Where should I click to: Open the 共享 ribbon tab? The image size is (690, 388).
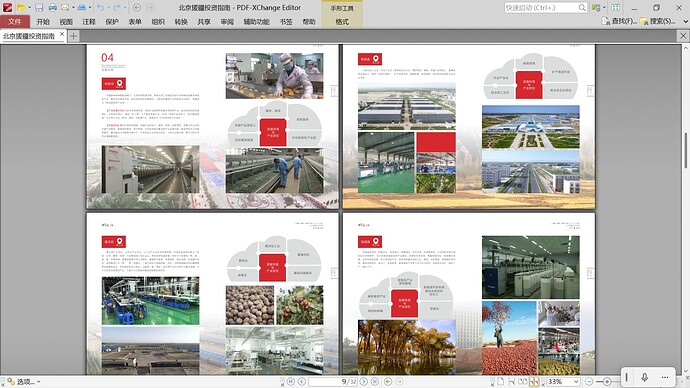coord(204,22)
